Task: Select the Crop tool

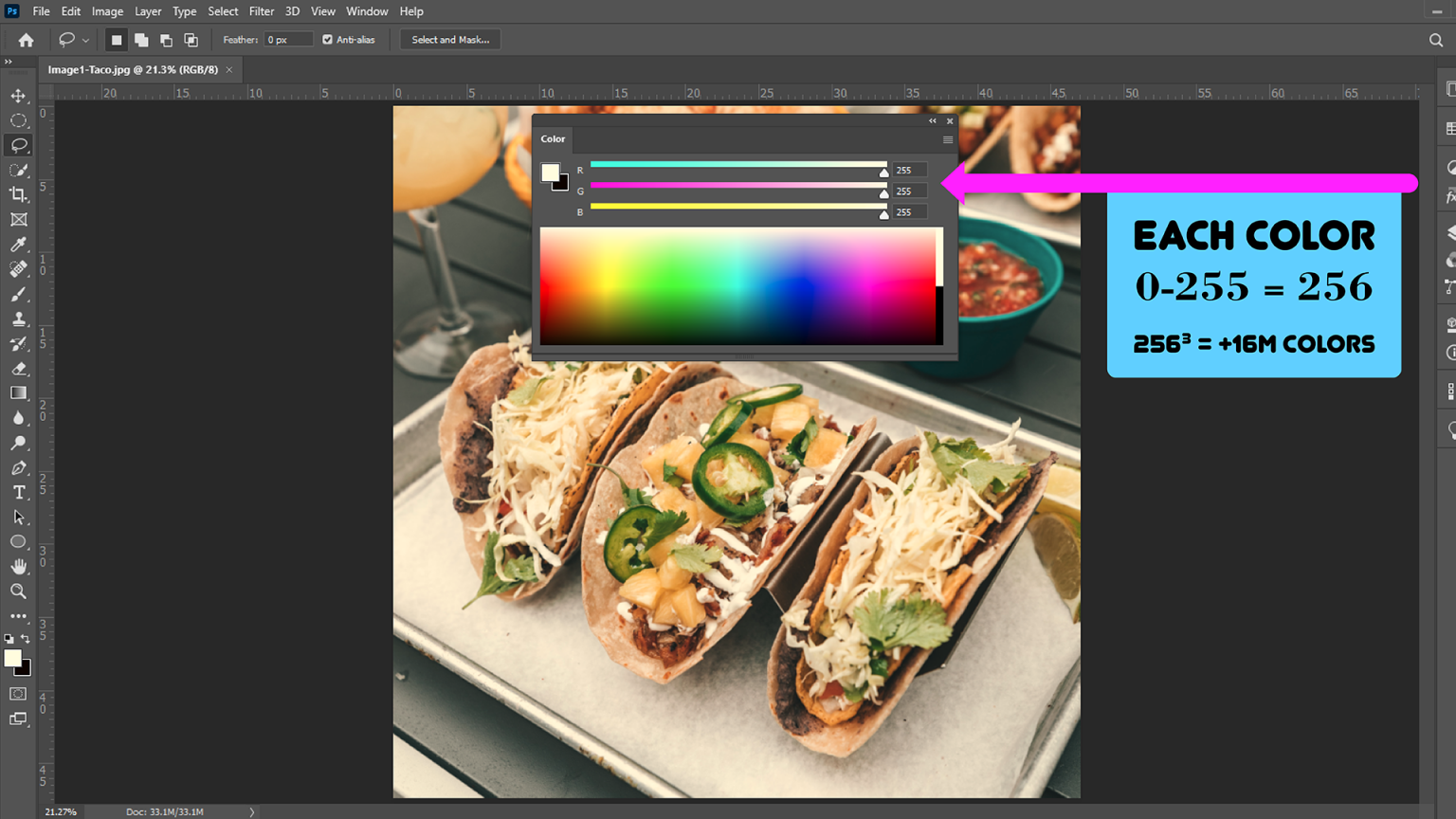Action: 18,194
